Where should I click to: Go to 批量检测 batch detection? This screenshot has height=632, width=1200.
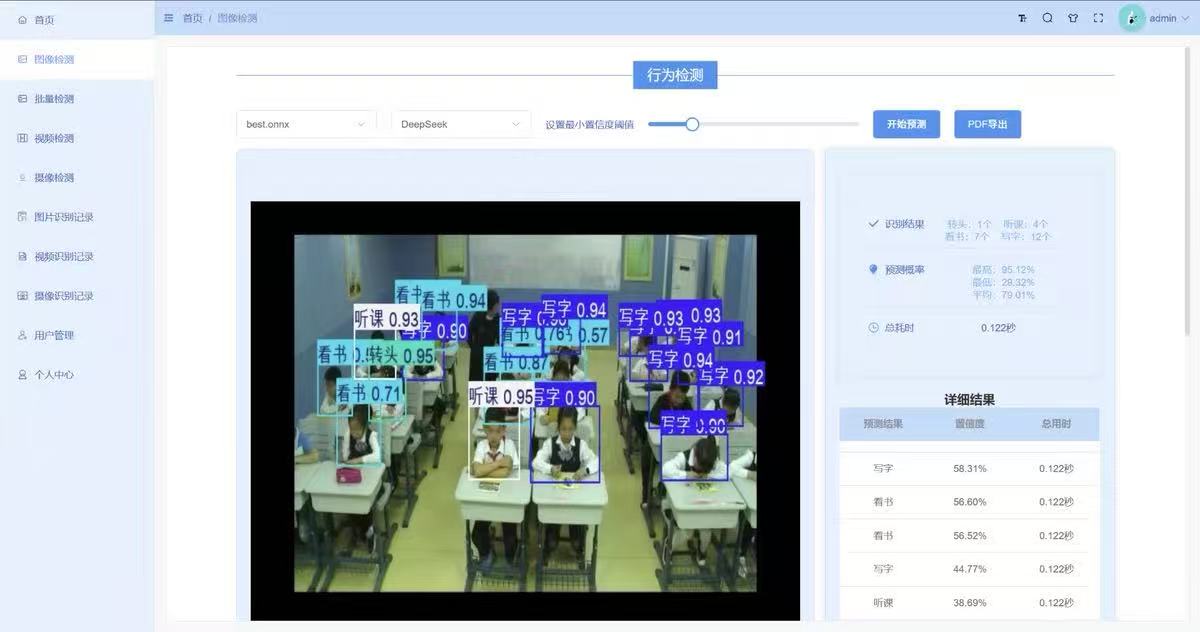click(77, 99)
